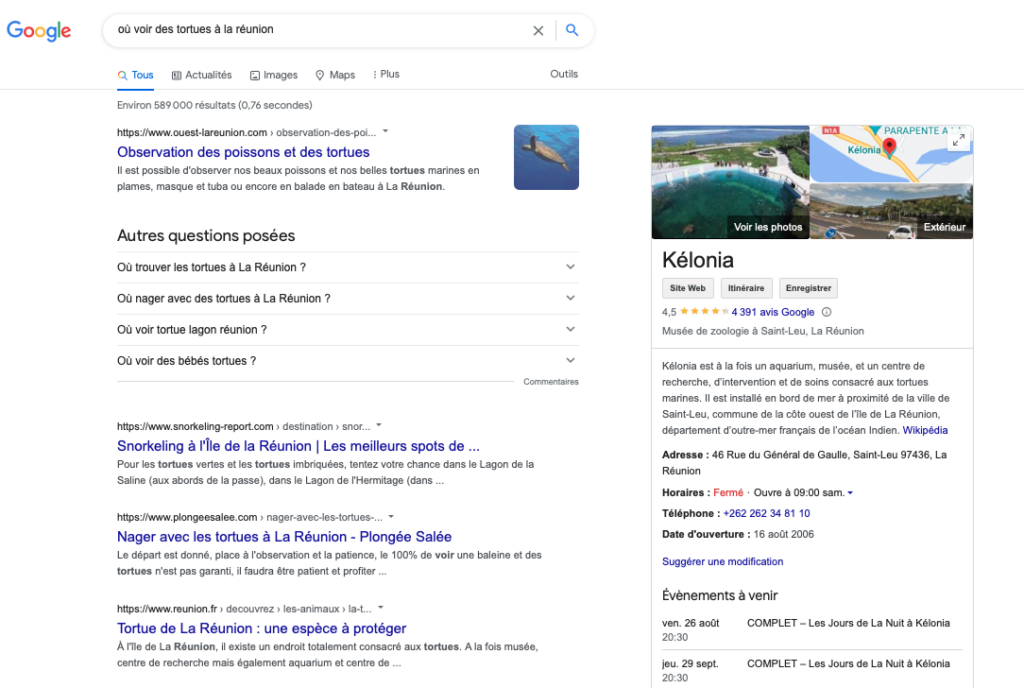Click 'Musée de zoologie à Saint-Leu' subtitle
Screen dimensions: 1024x688
click(x=763, y=331)
